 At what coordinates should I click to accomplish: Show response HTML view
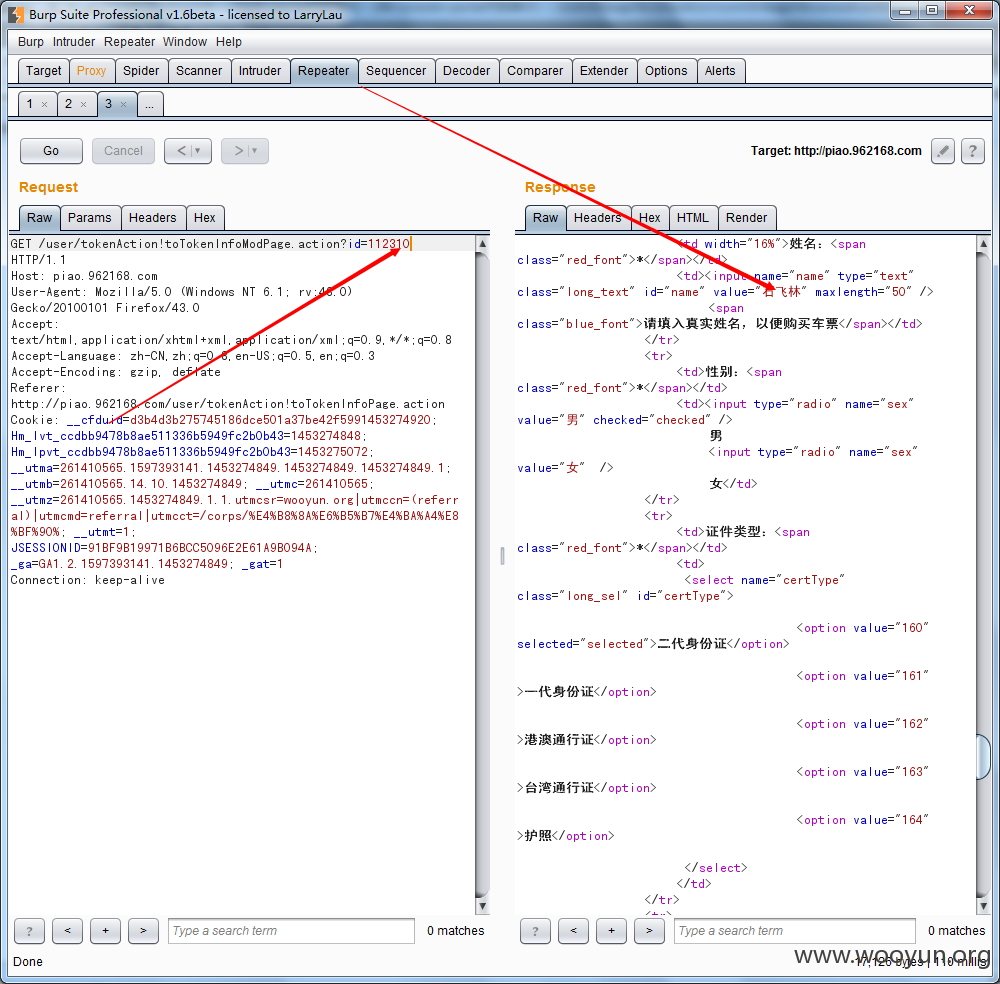693,218
